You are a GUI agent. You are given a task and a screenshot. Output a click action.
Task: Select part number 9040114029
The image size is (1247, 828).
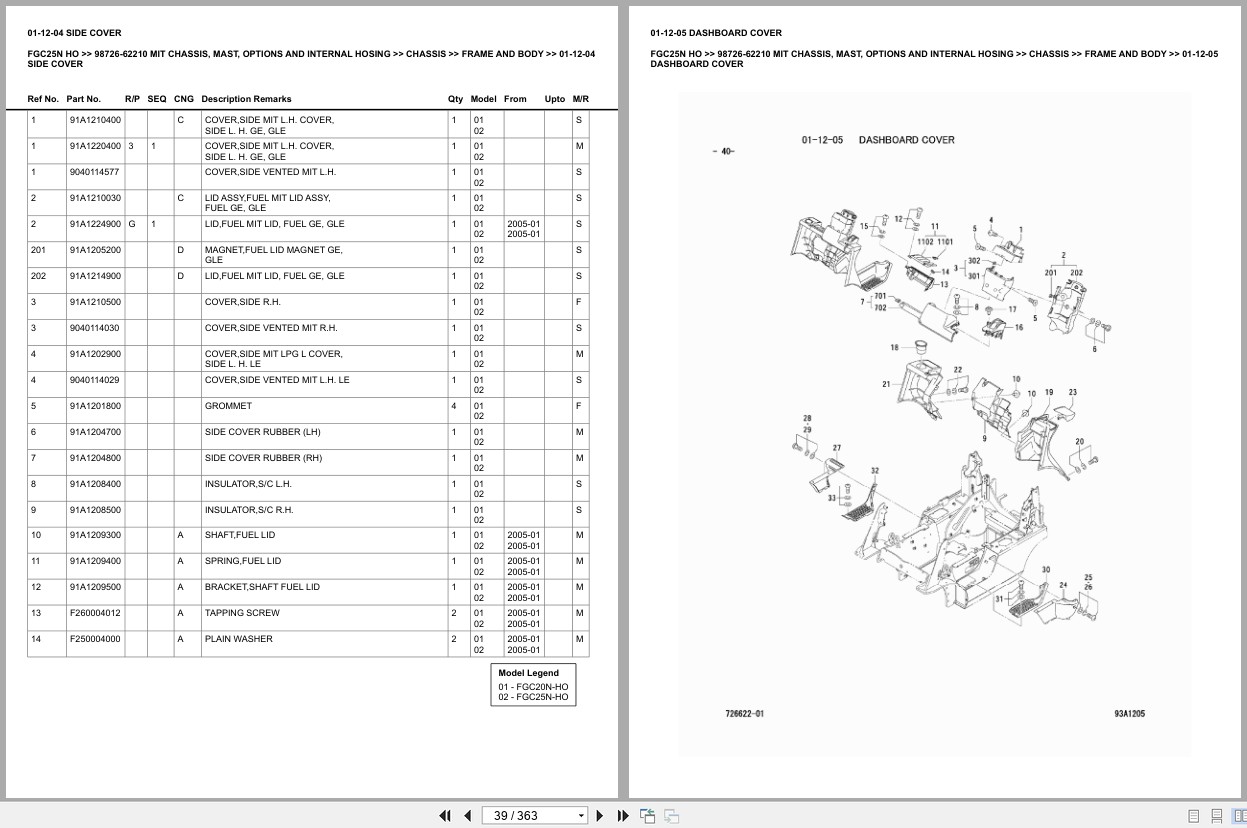pyautogui.click(x=95, y=380)
